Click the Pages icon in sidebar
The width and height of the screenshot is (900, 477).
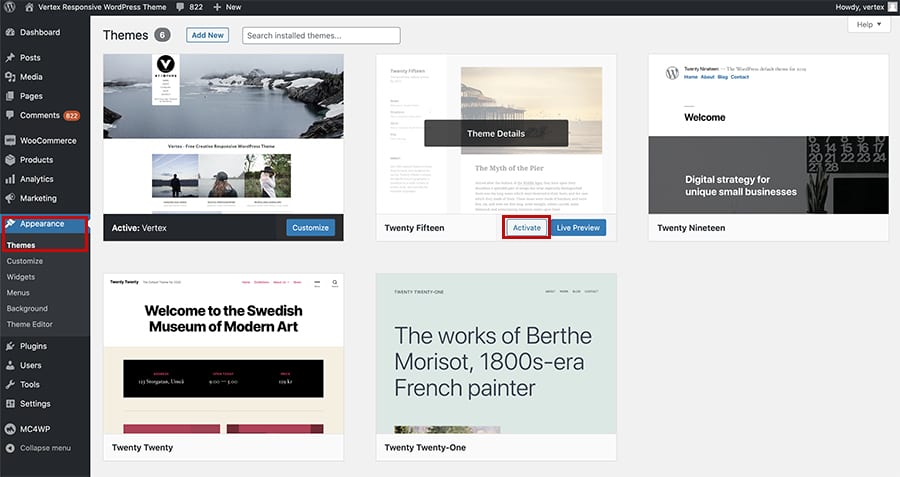[x=10, y=96]
